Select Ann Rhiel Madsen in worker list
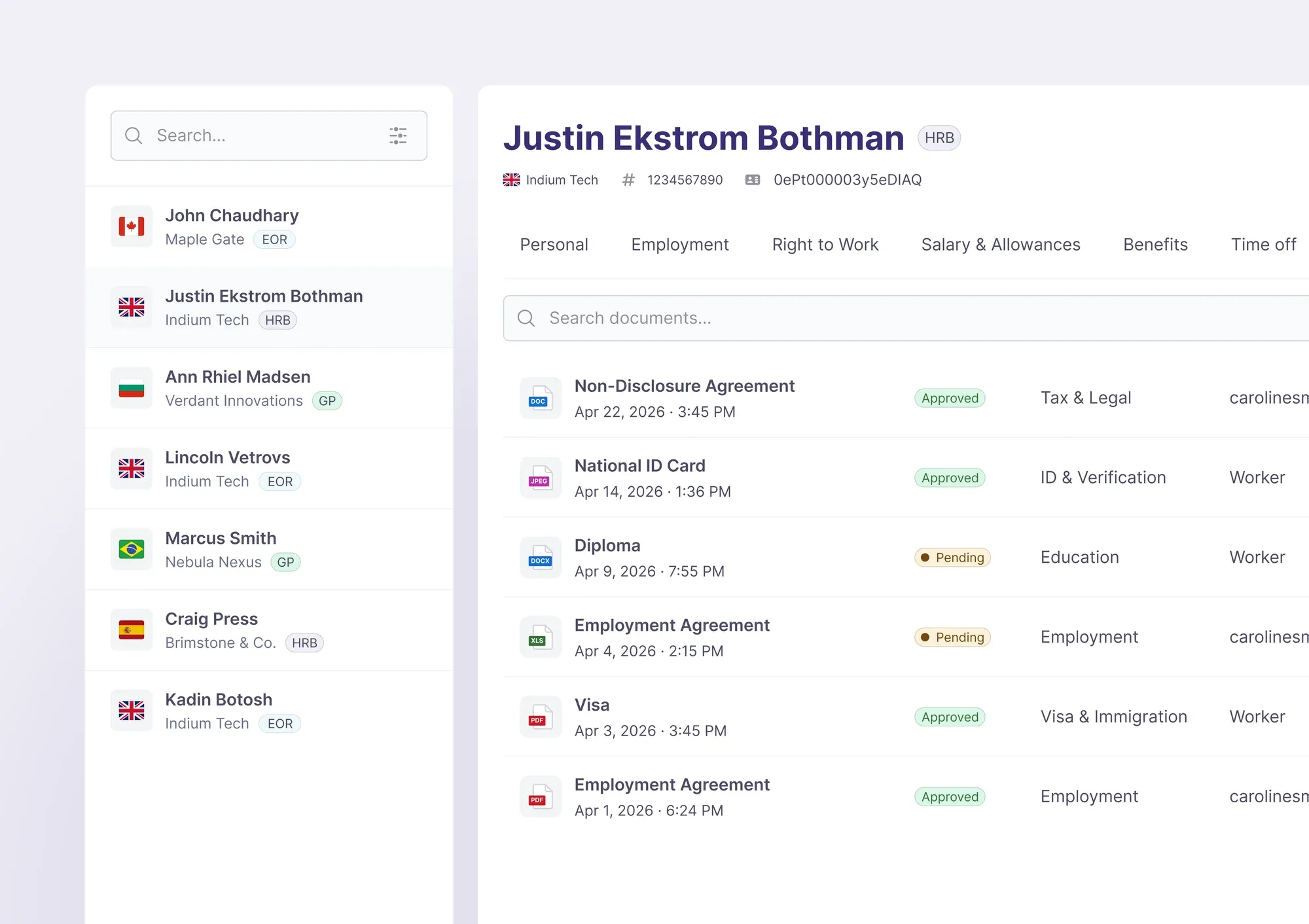Viewport: 1309px width, 924px height. pos(269,388)
